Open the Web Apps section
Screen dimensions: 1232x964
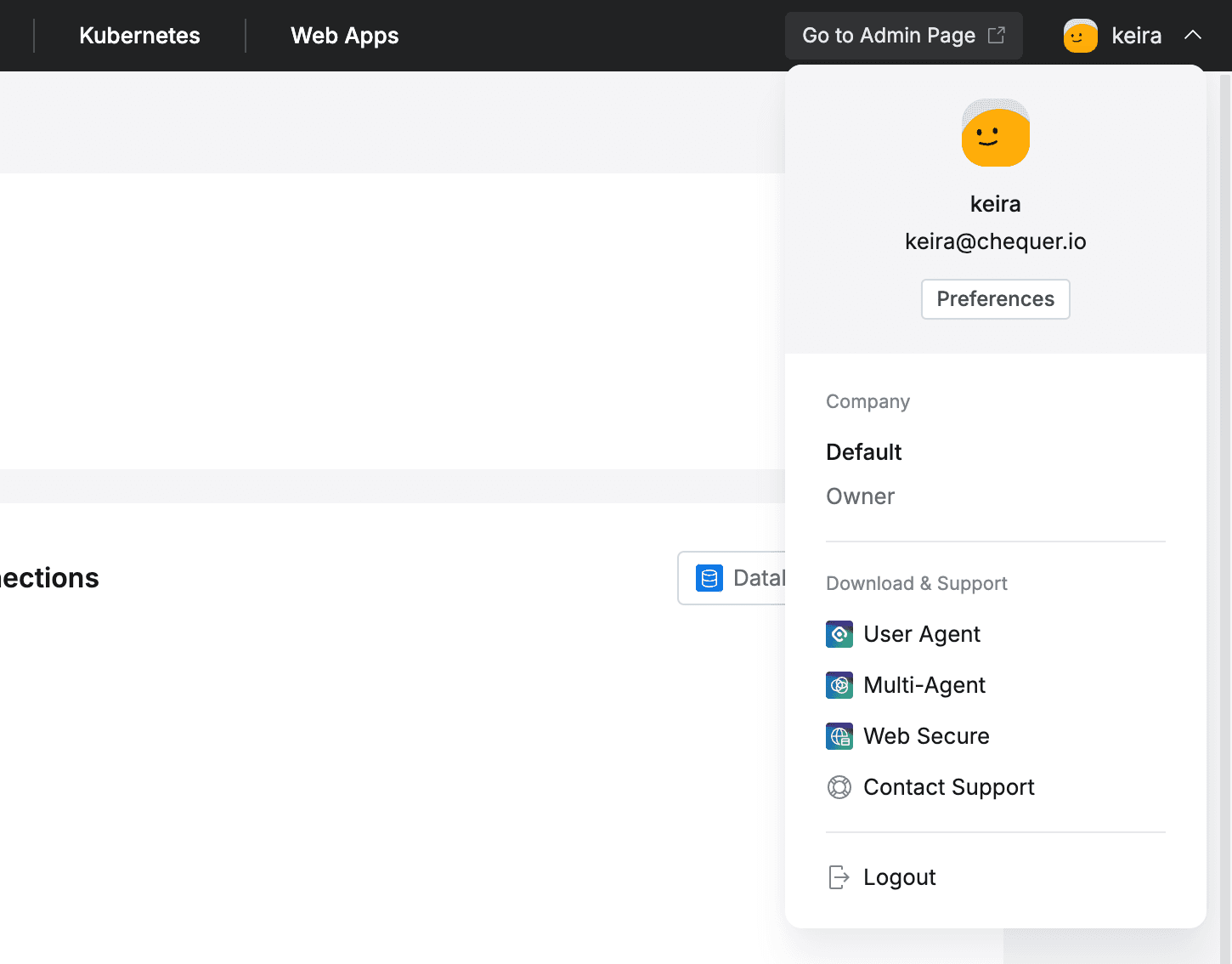point(344,36)
